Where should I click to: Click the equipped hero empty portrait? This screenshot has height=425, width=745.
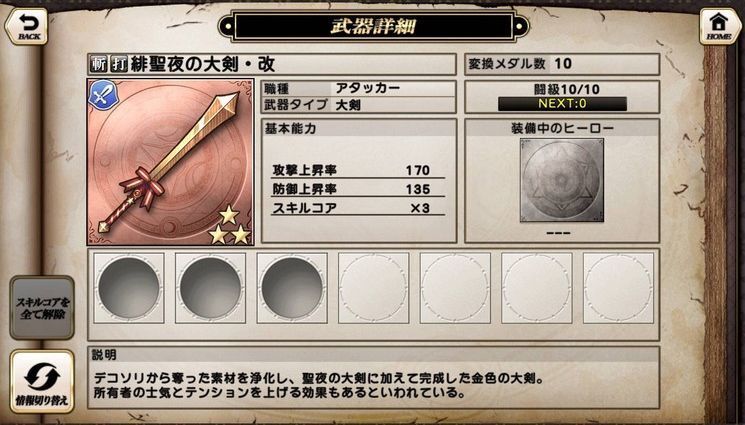coord(562,180)
